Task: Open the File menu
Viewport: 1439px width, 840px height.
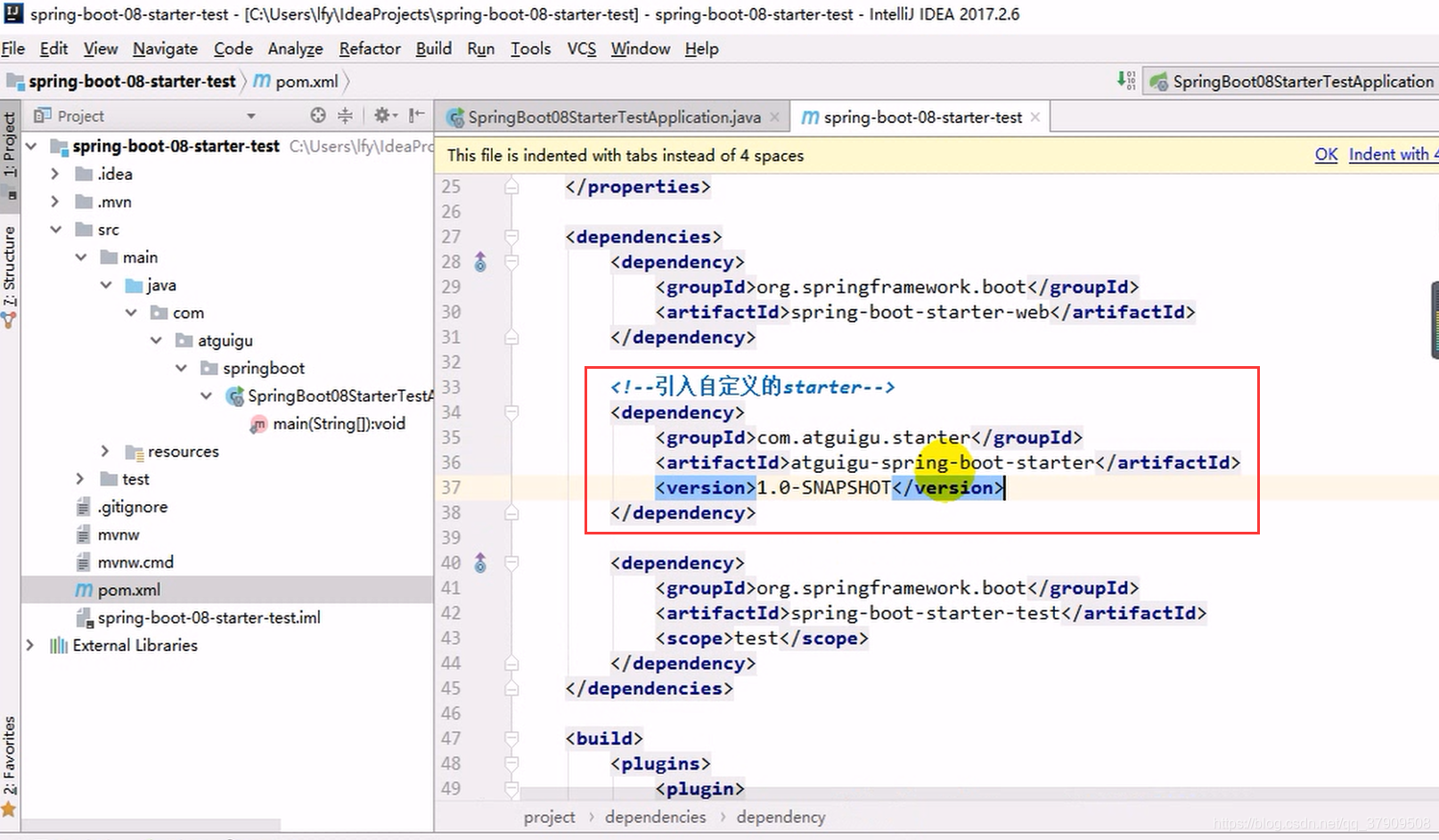Action: tap(13, 48)
